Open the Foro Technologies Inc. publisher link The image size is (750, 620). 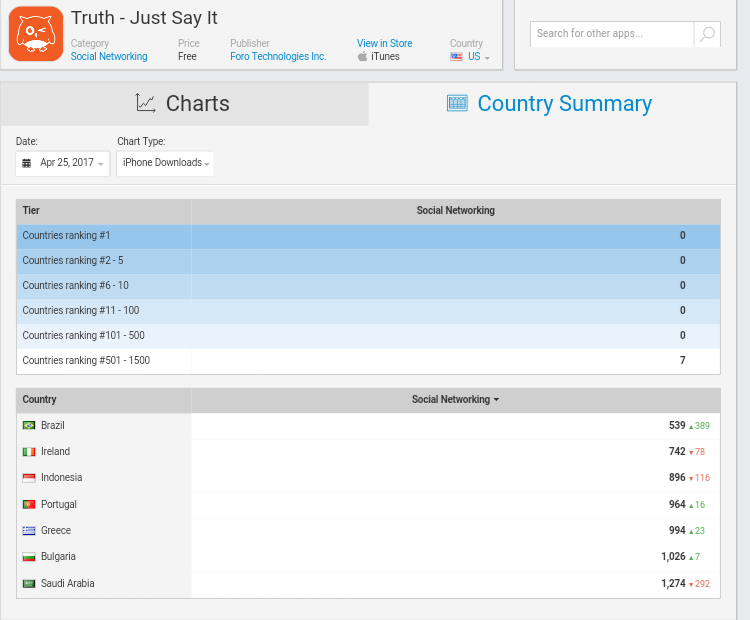(278, 57)
